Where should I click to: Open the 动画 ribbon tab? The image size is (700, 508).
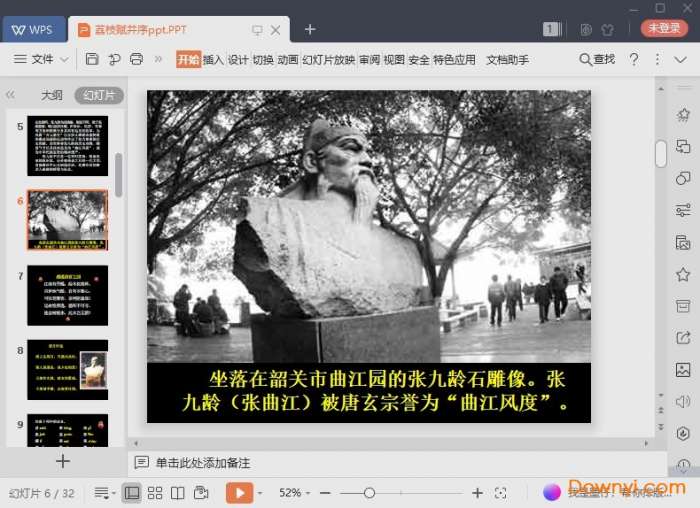(288, 60)
